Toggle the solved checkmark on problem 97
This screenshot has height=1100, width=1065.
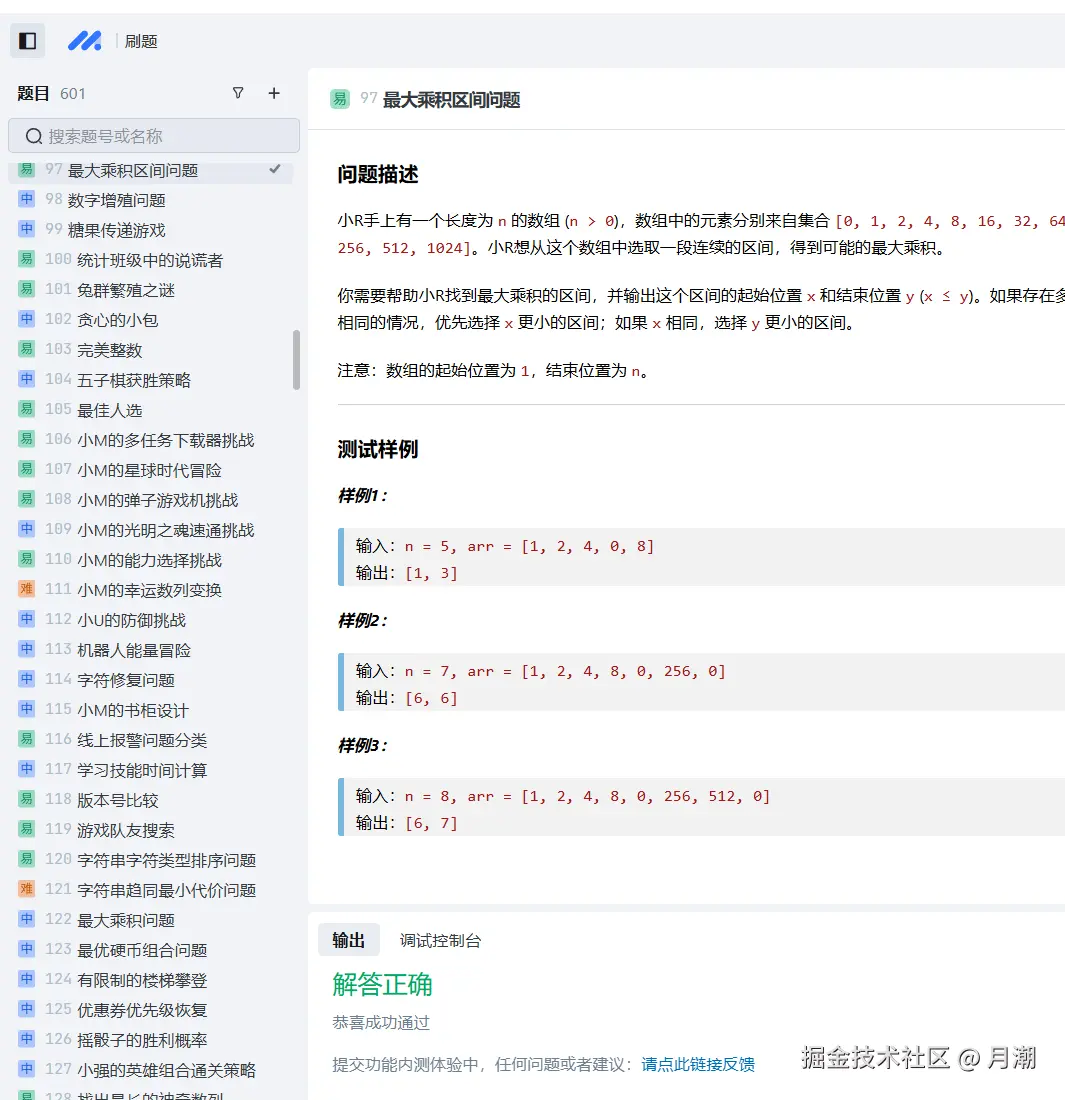pyautogui.click(x=275, y=170)
